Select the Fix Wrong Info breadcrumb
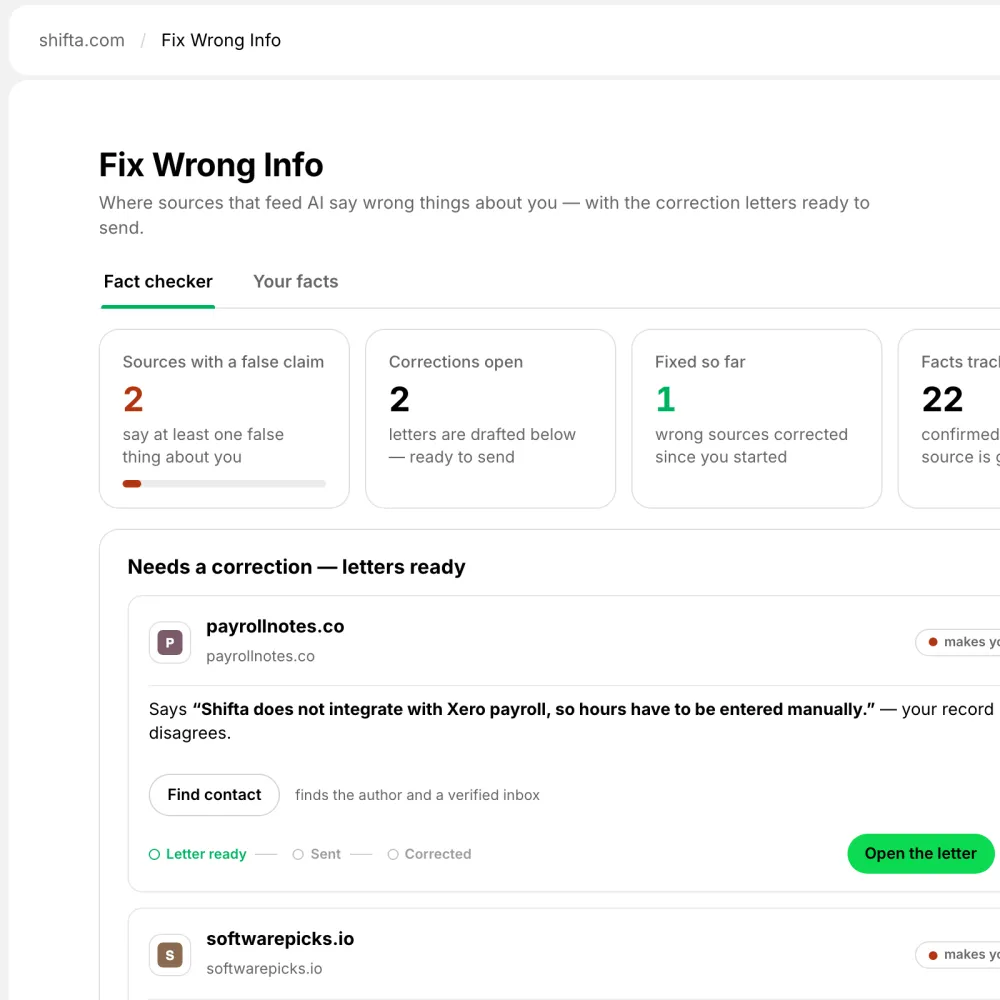The height and width of the screenshot is (1000, 1000). pos(221,40)
